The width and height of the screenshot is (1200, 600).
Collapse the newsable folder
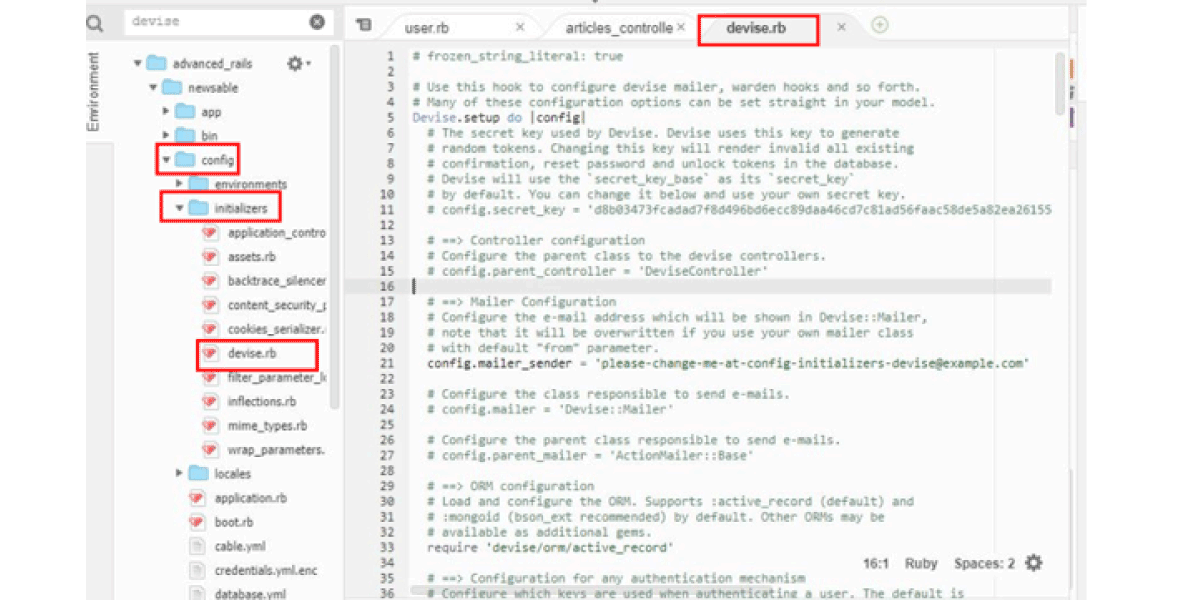coord(153,88)
